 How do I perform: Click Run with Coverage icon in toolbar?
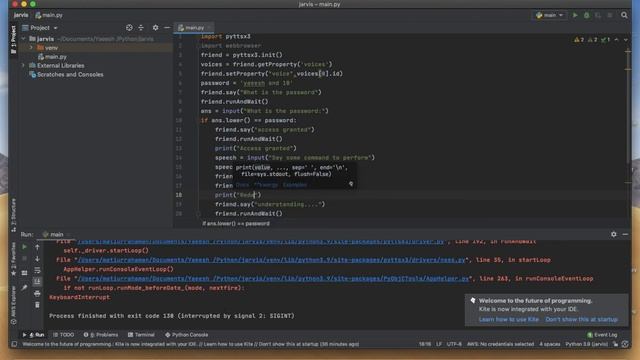pyautogui.click(x=598, y=15)
